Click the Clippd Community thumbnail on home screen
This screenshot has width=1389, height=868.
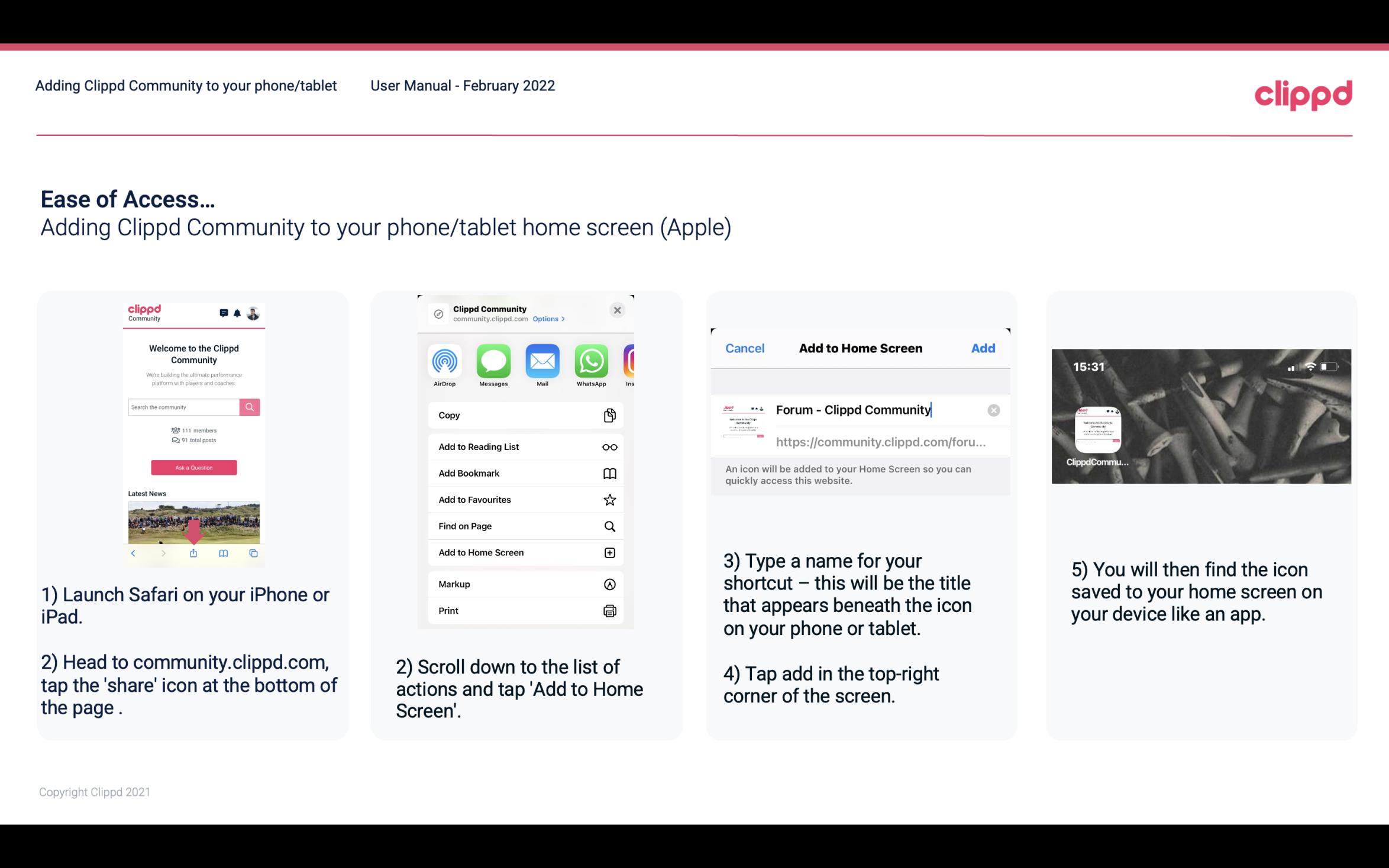tap(1097, 430)
